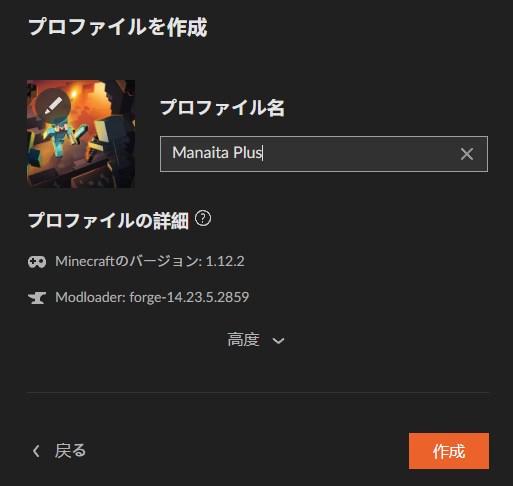Click the プロファイルの詳細 section heading

click(108, 220)
